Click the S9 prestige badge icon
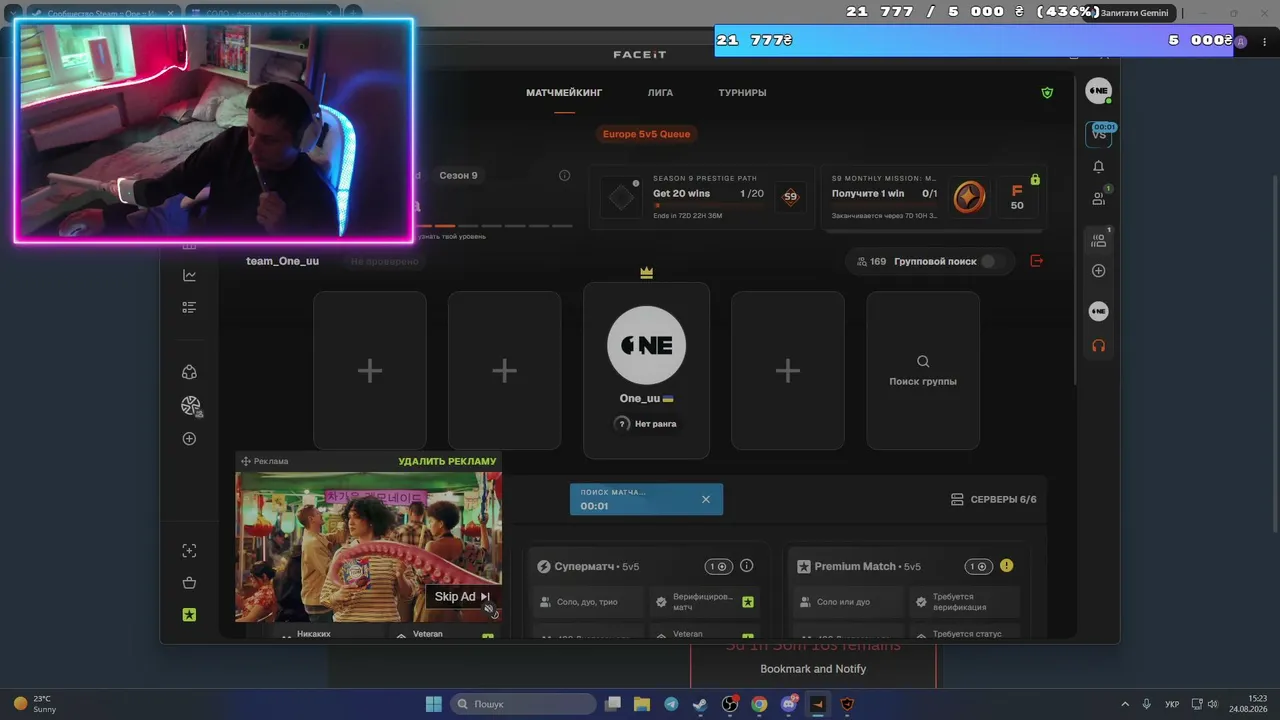This screenshot has height=720, width=1280. 790,197
